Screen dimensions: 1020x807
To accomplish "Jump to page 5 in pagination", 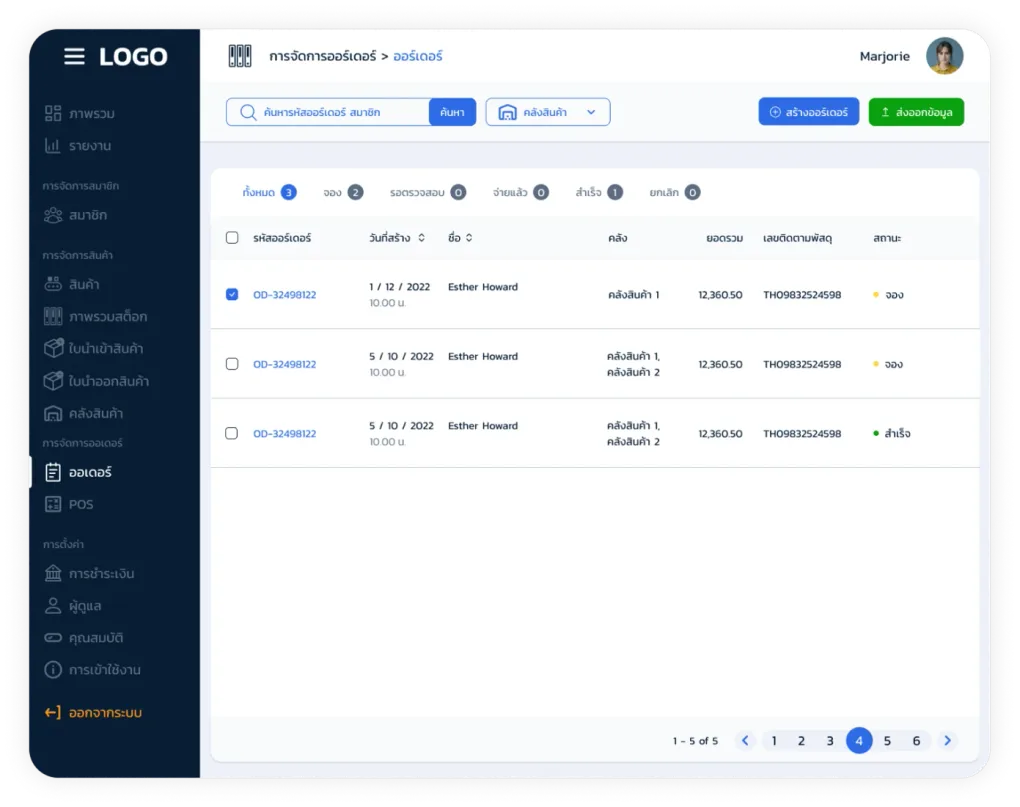I will pos(887,741).
